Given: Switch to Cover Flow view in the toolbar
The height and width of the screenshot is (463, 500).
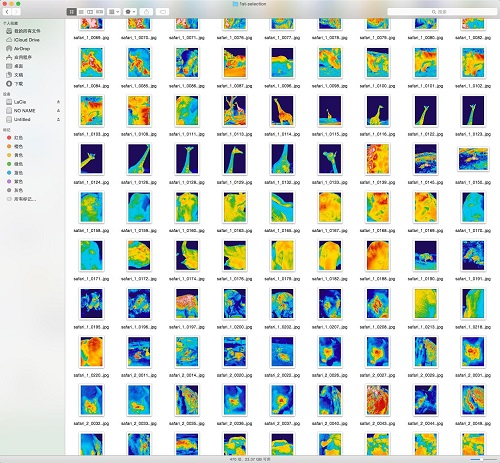Looking at the screenshot, I should 99,12.
